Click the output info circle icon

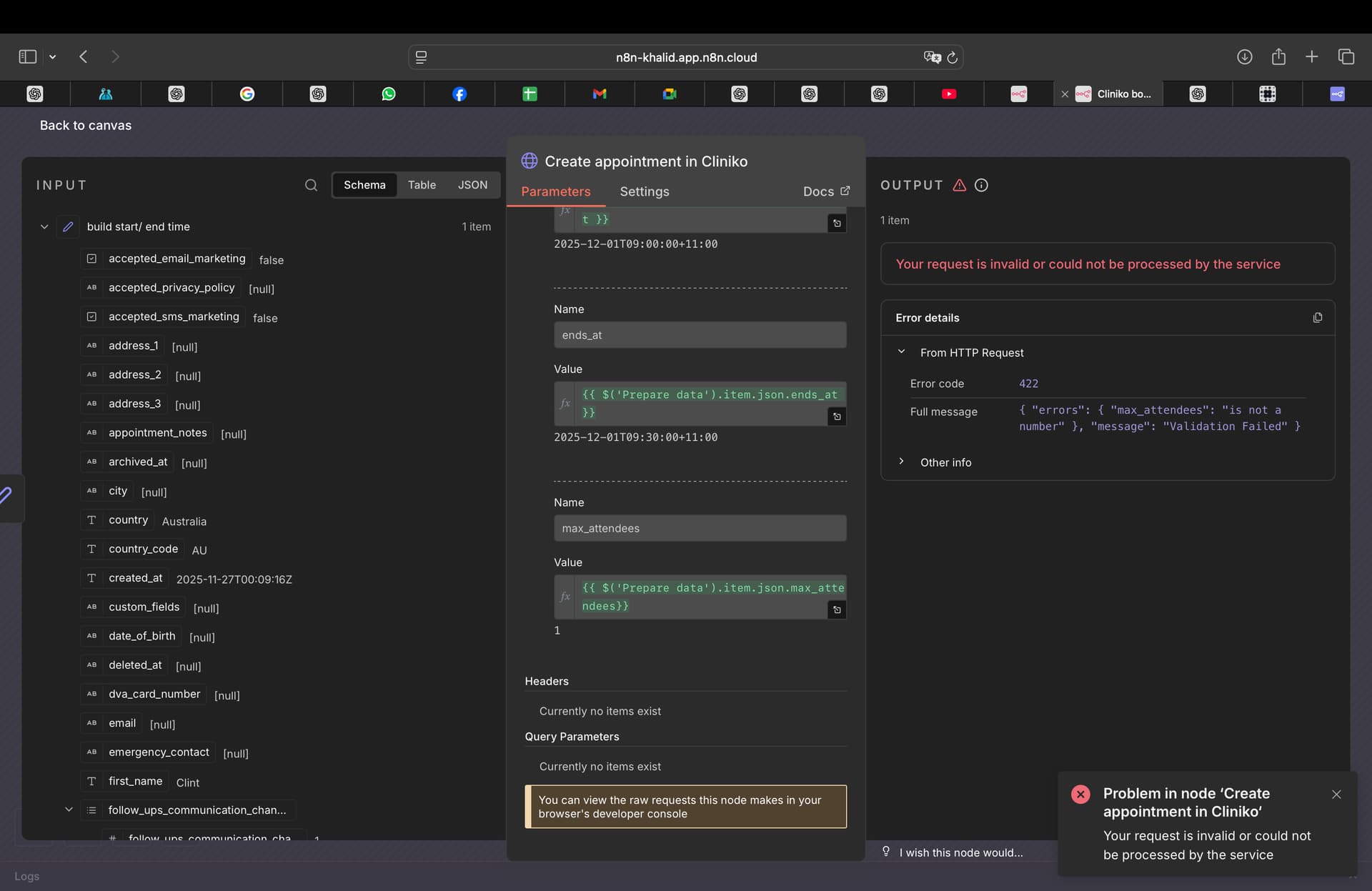coord(981,185)
